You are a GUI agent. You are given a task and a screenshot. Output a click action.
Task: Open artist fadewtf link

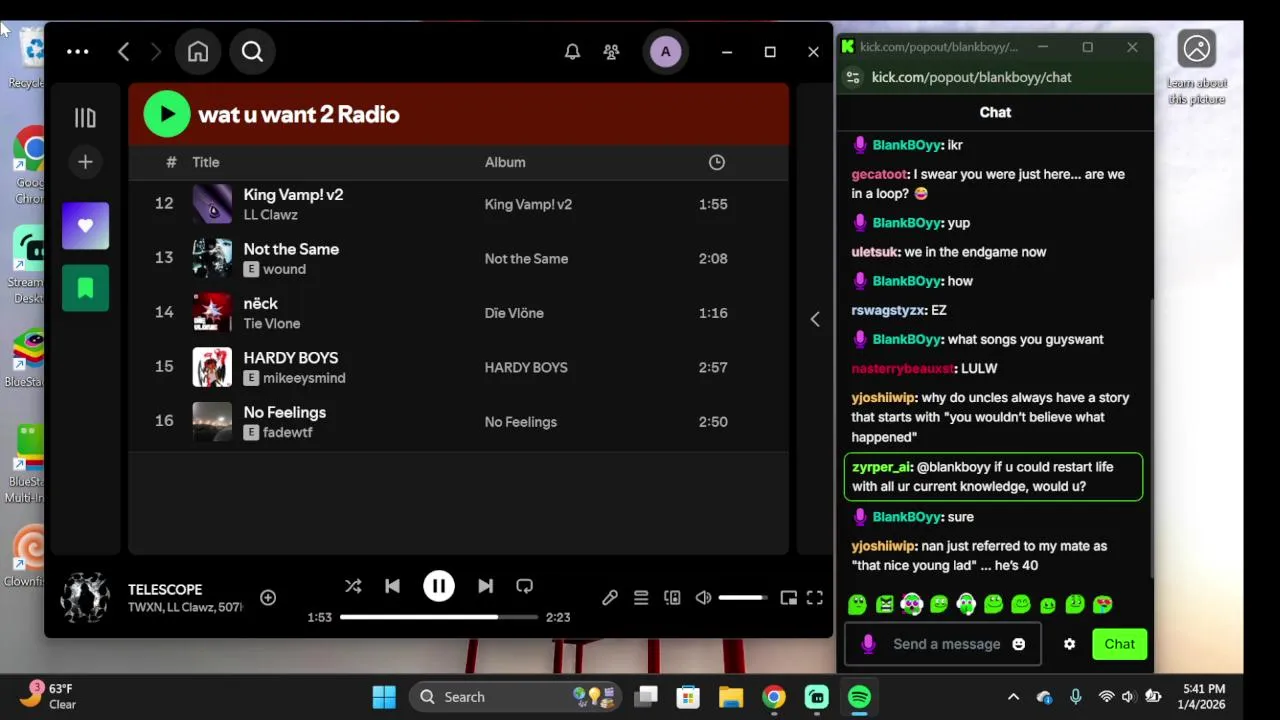288,433
